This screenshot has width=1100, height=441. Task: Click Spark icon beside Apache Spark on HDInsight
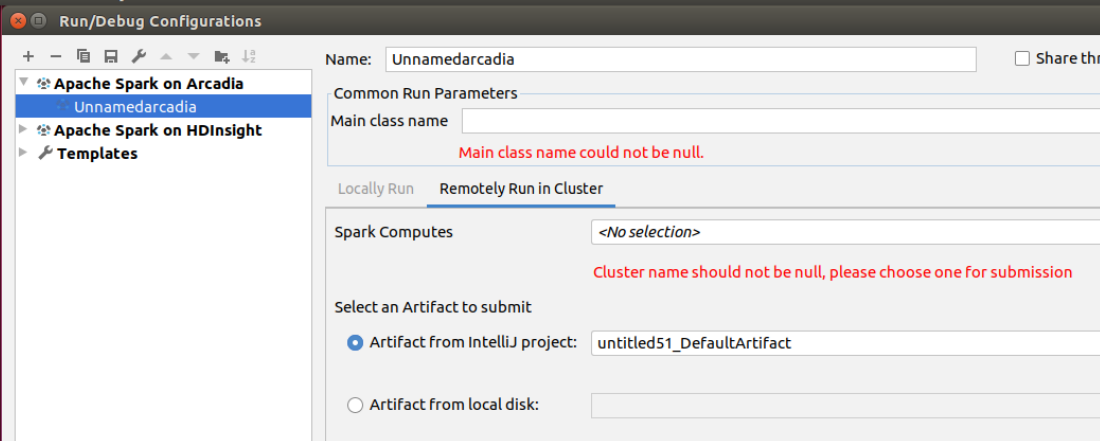click(43, 130)
